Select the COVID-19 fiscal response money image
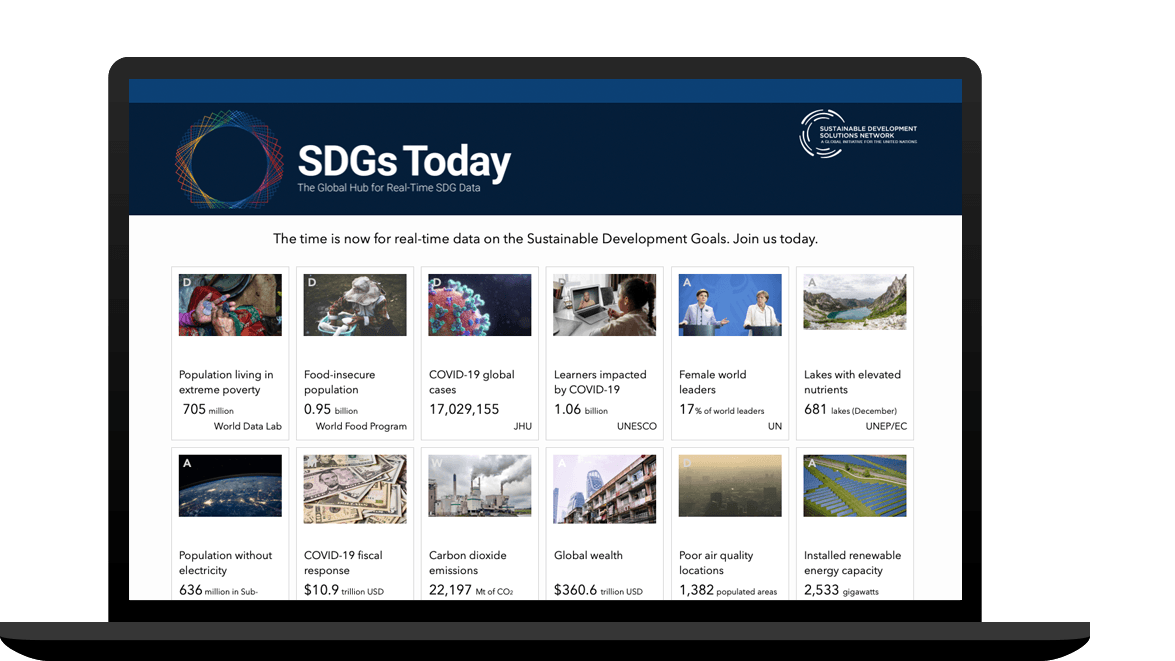This screenshot has width=1175, height=661. point(355,489)
